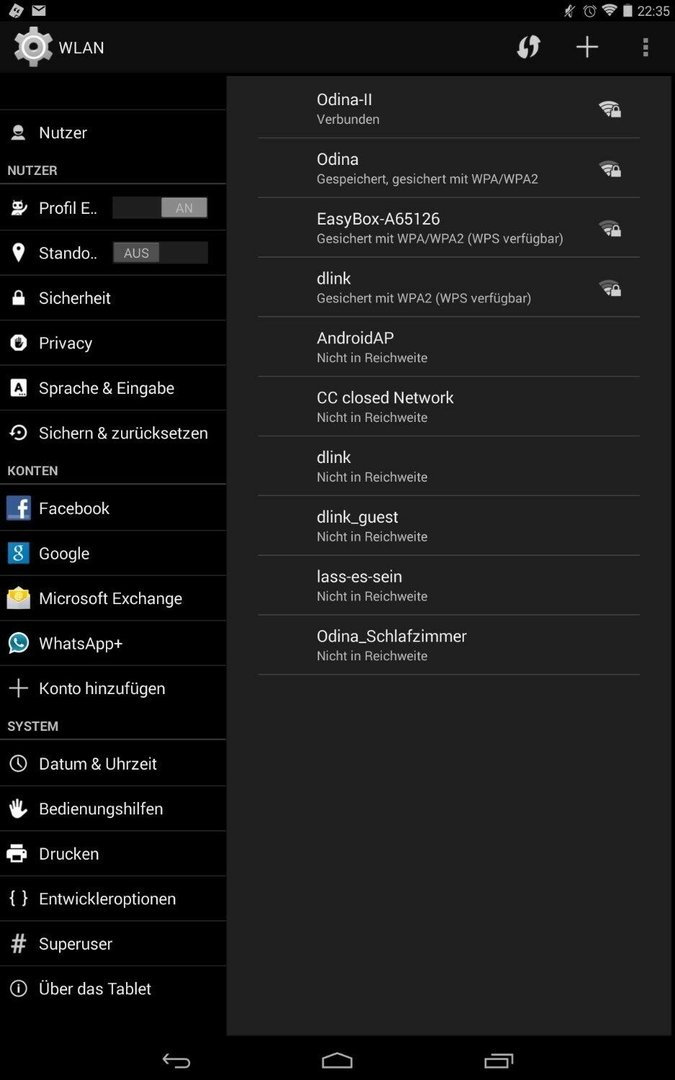
Task: Tap signal icon for Odina-II
Action: pos(610,109)
